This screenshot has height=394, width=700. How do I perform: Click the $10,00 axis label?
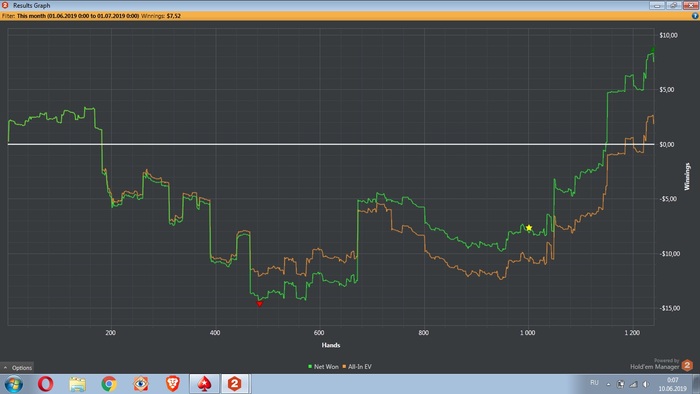pos(668,35)
